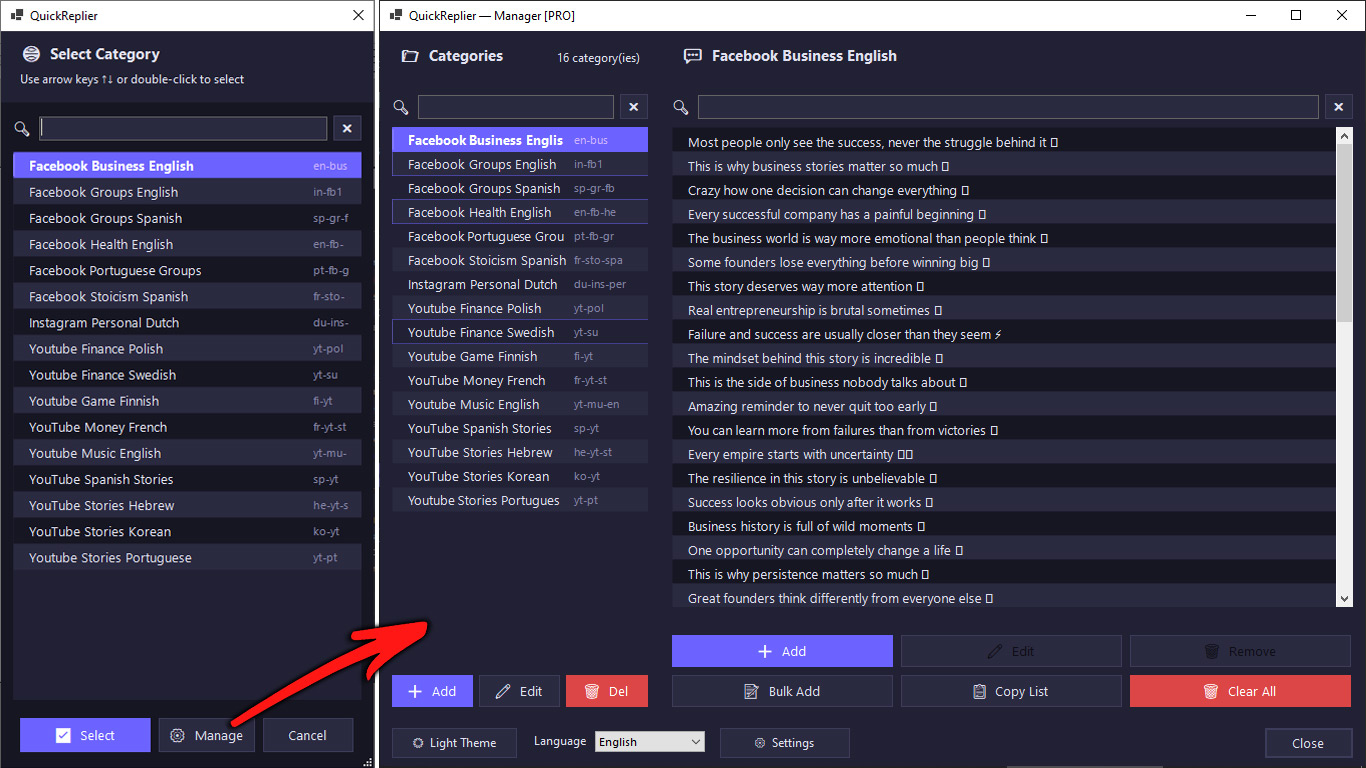Screen dimensions: 1366x768
Task: Open the Manage button in Select Category window
Action: (206, 735)
